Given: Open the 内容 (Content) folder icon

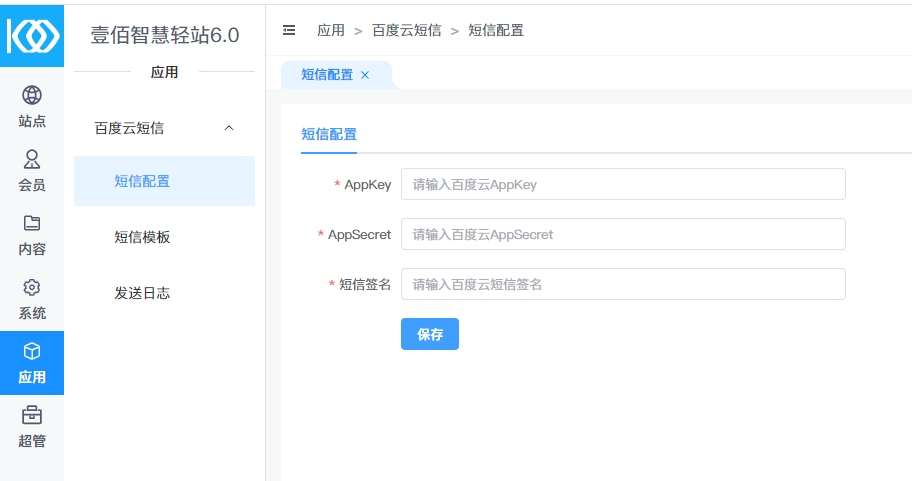Looking at the screenshot, I should pyautogui.click(x=32, y=224).
